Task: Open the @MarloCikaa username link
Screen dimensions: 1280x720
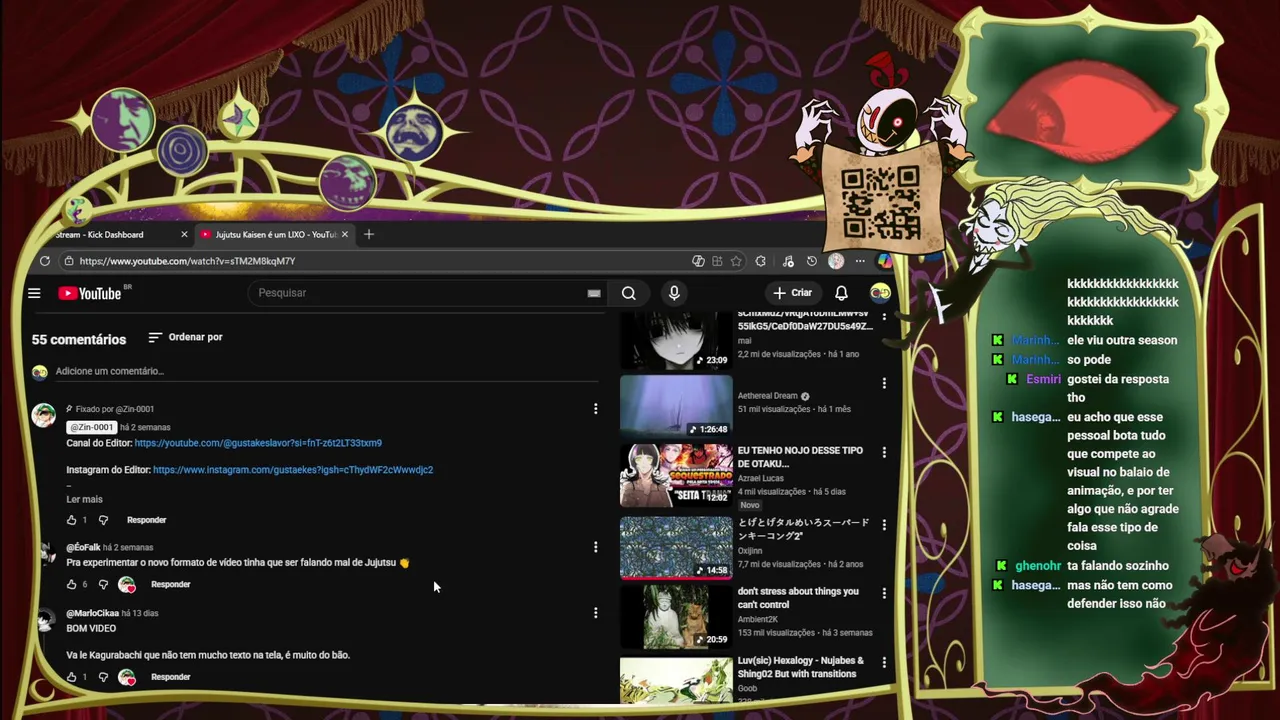Action: (x=92, y=613)
